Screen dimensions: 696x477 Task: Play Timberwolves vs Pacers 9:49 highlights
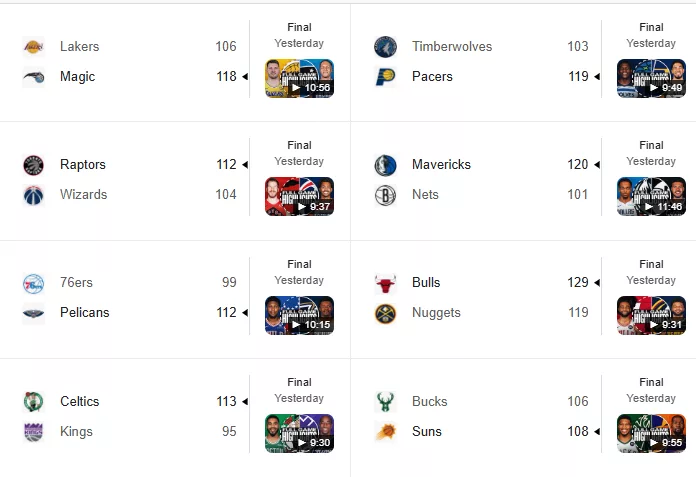point(651,79)
